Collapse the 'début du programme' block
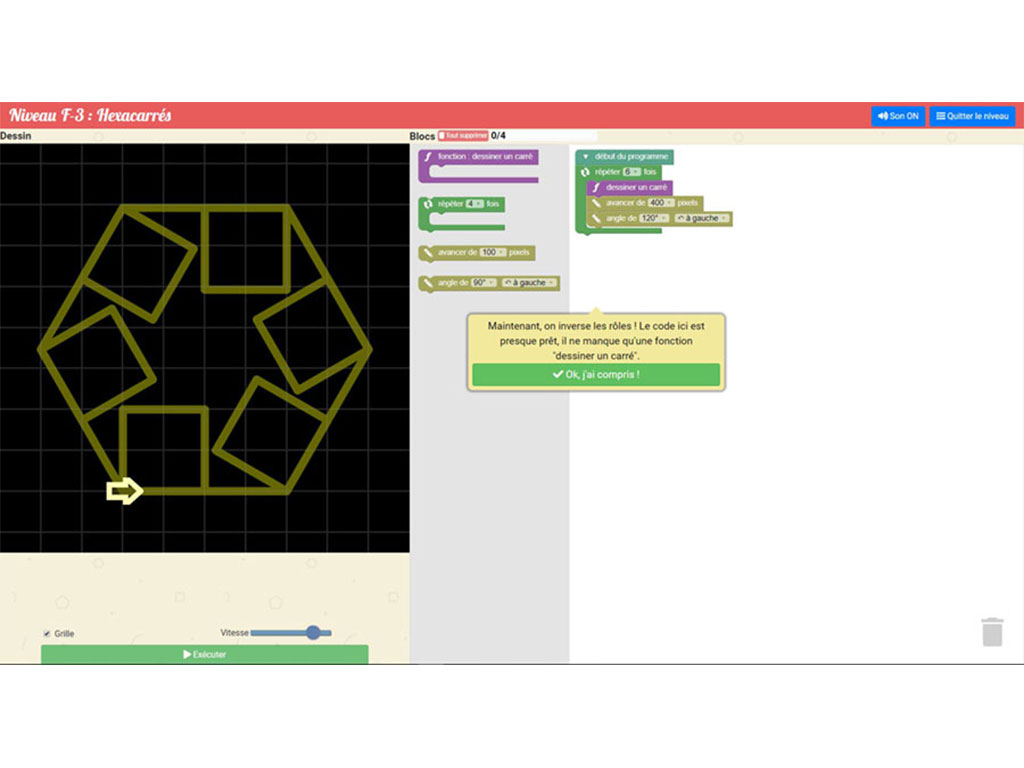Image resolution: width=1024 pixels, height=768 pixels. [x=586, y=157]
